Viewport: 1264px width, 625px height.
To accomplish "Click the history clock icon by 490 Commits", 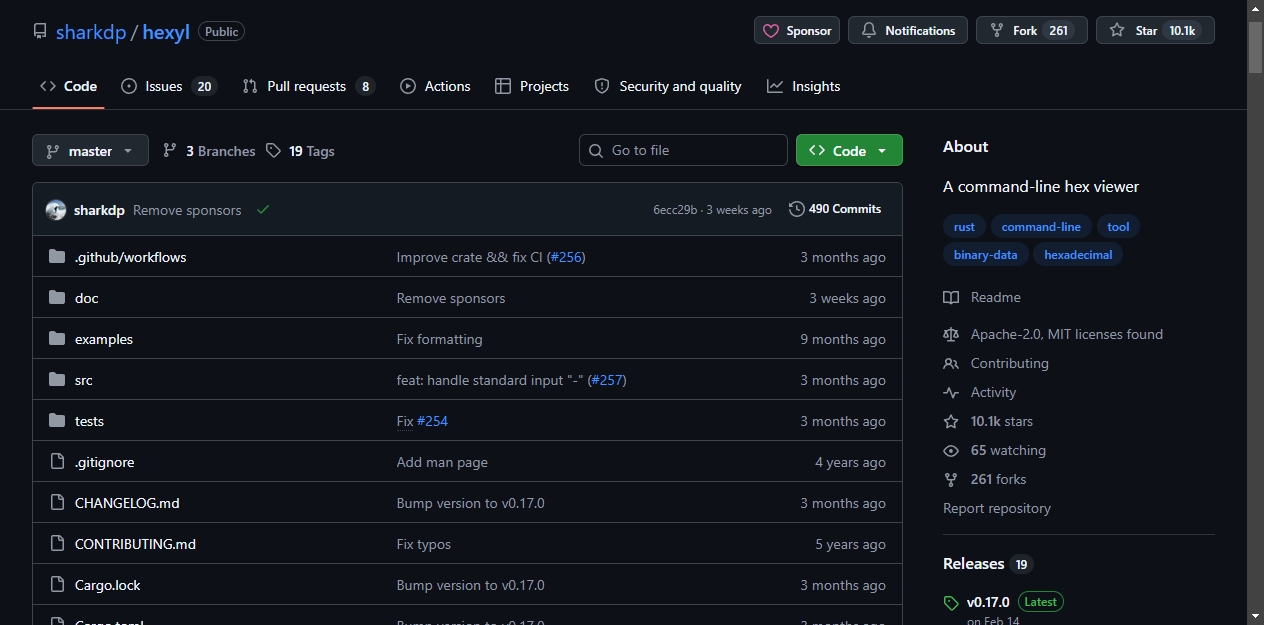I will click(x=797, y=209).
